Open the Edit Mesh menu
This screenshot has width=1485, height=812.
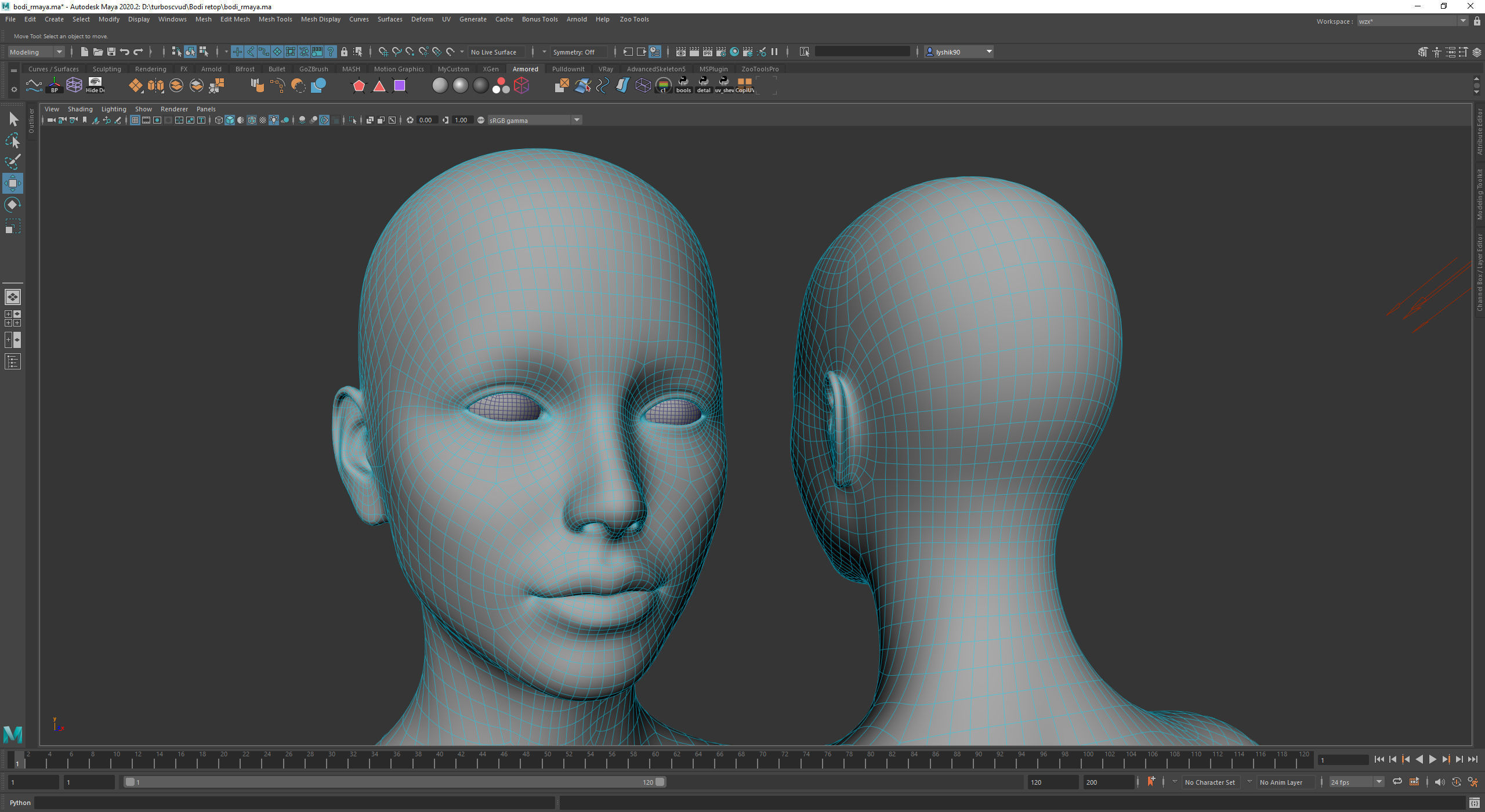pos(235,19)
